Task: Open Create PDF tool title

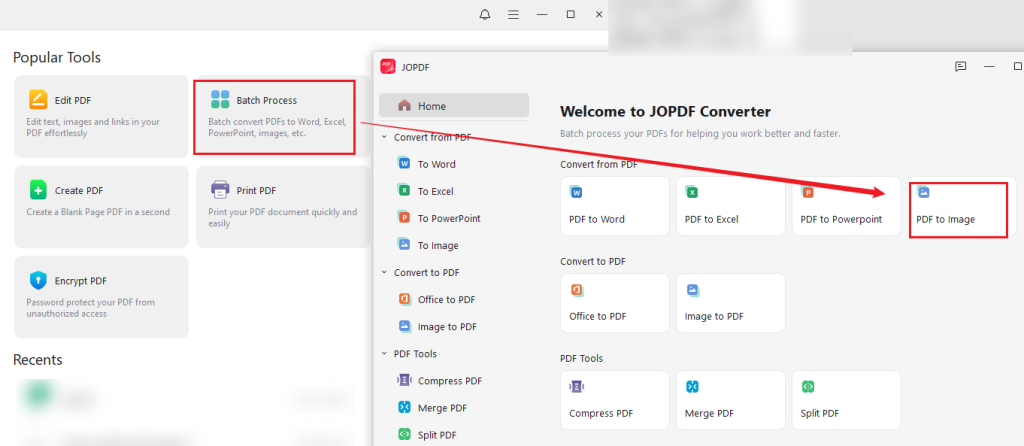Action: click(79, 191)
